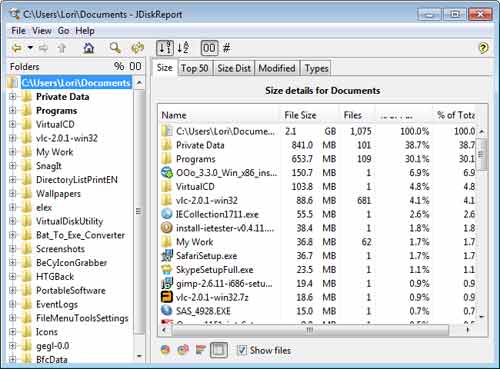Expand the VirtualCD tree node
This screenshot has height=369, width=500.
tap(12, 124)
